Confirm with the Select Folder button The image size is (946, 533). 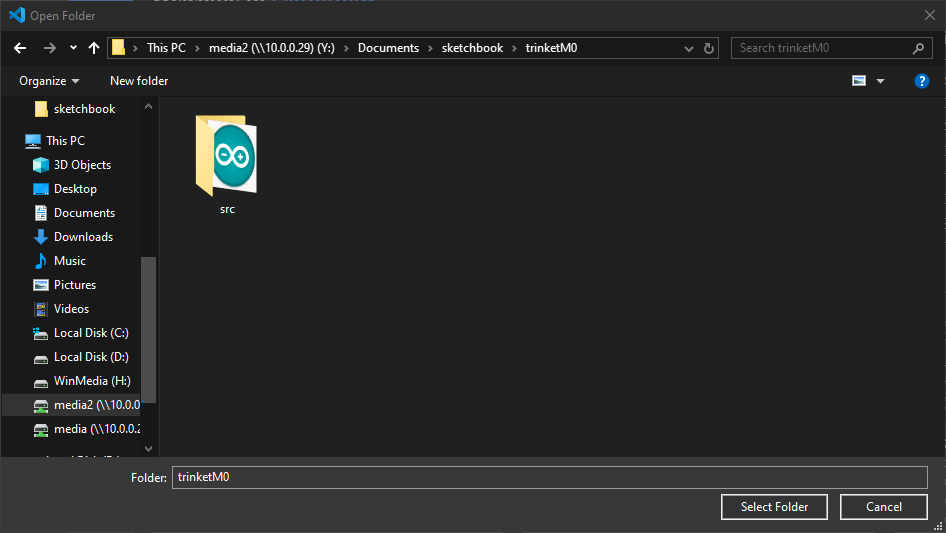[x=774, y=507]
